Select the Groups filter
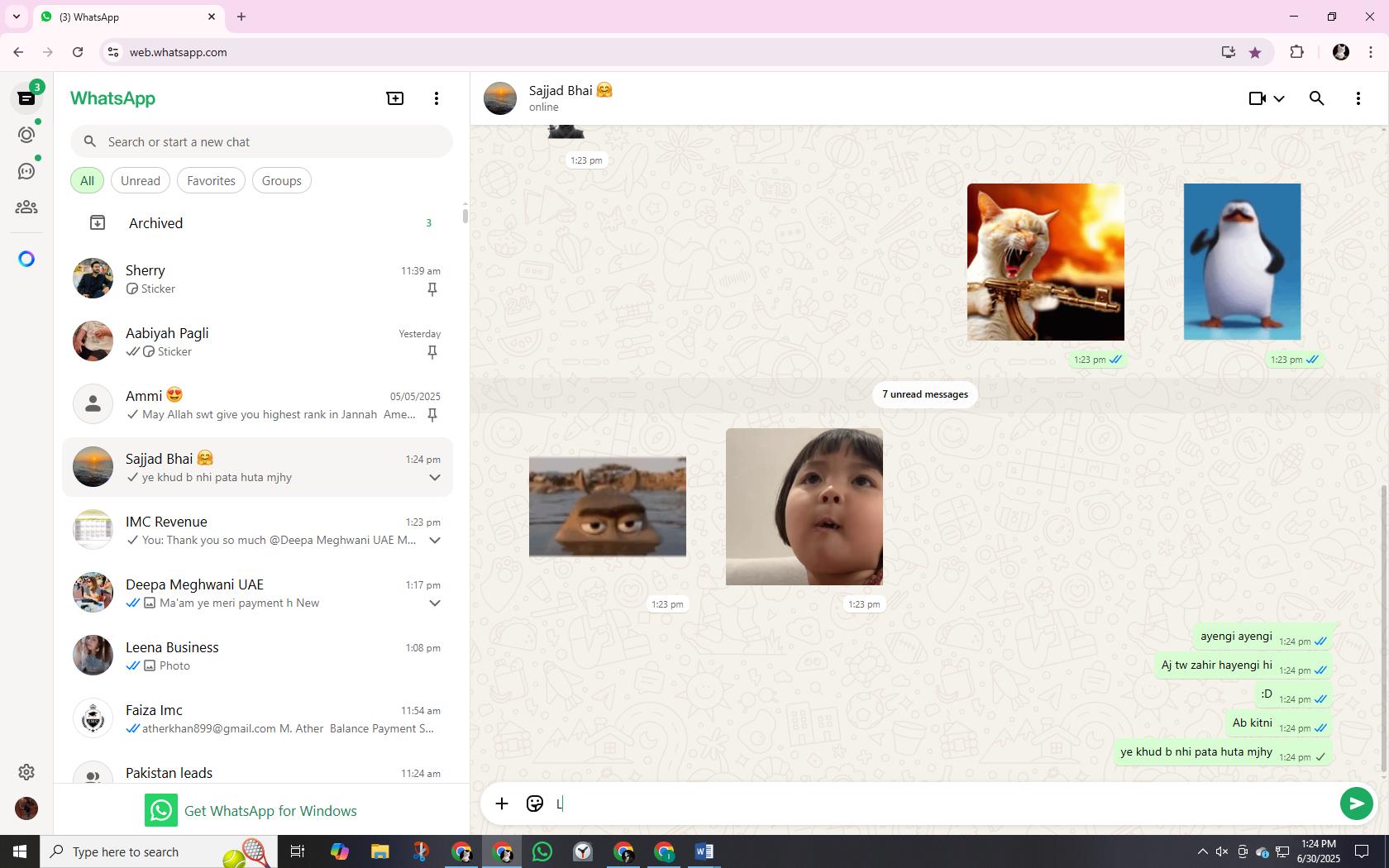Screen dimensions: 1389x868 click(282, 181)
